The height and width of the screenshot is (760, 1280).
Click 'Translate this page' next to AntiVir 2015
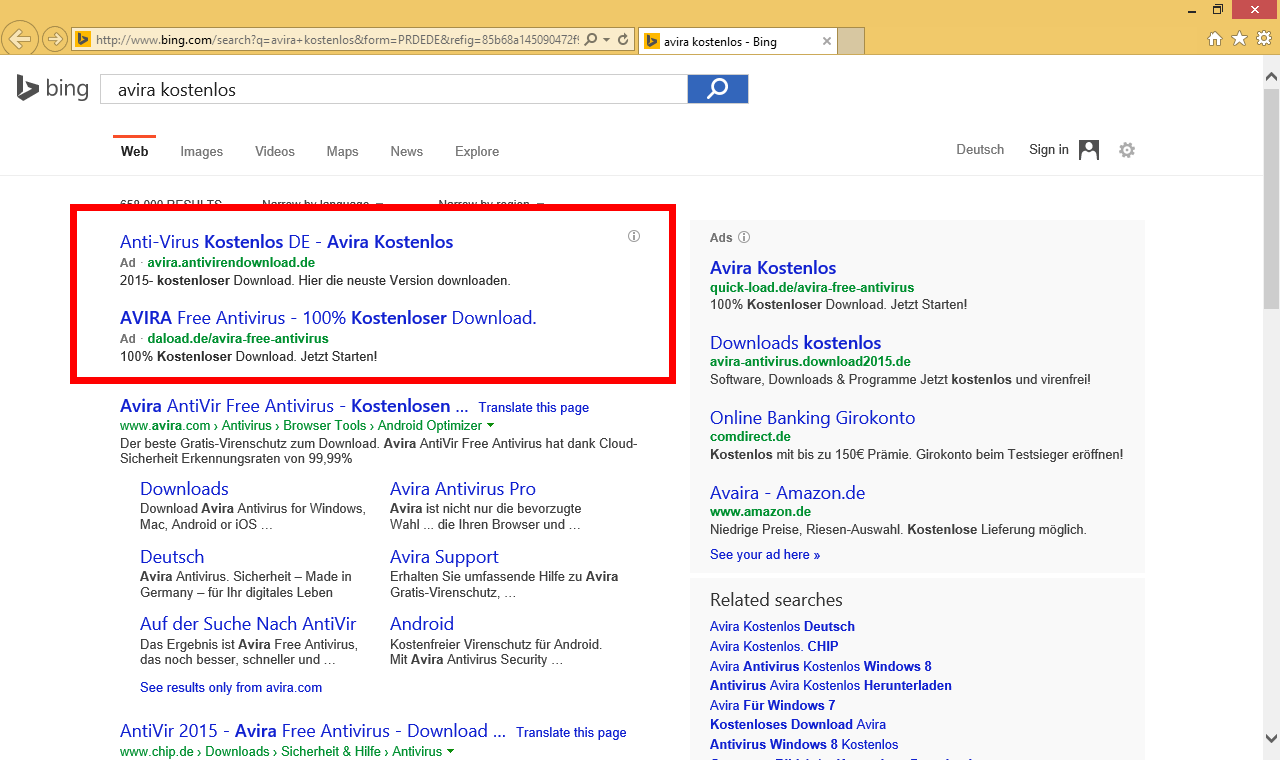point(571,732)
